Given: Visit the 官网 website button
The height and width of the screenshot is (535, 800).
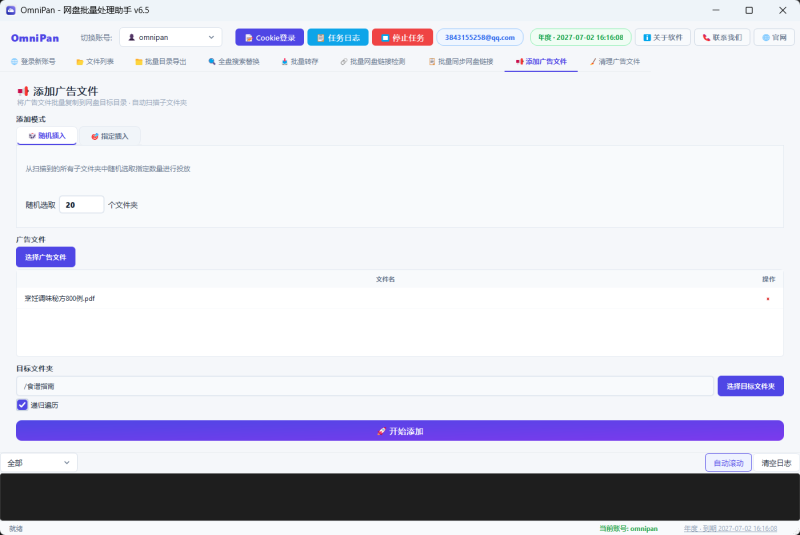Looking at the screenshot, I should pyautogui.click(x=774, y=37).
